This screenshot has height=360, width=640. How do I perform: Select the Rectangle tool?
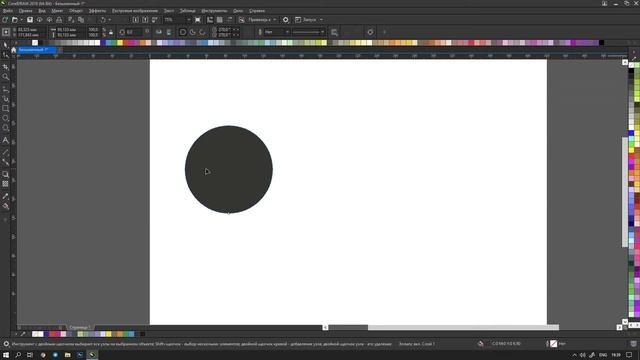tap(5, 109)
